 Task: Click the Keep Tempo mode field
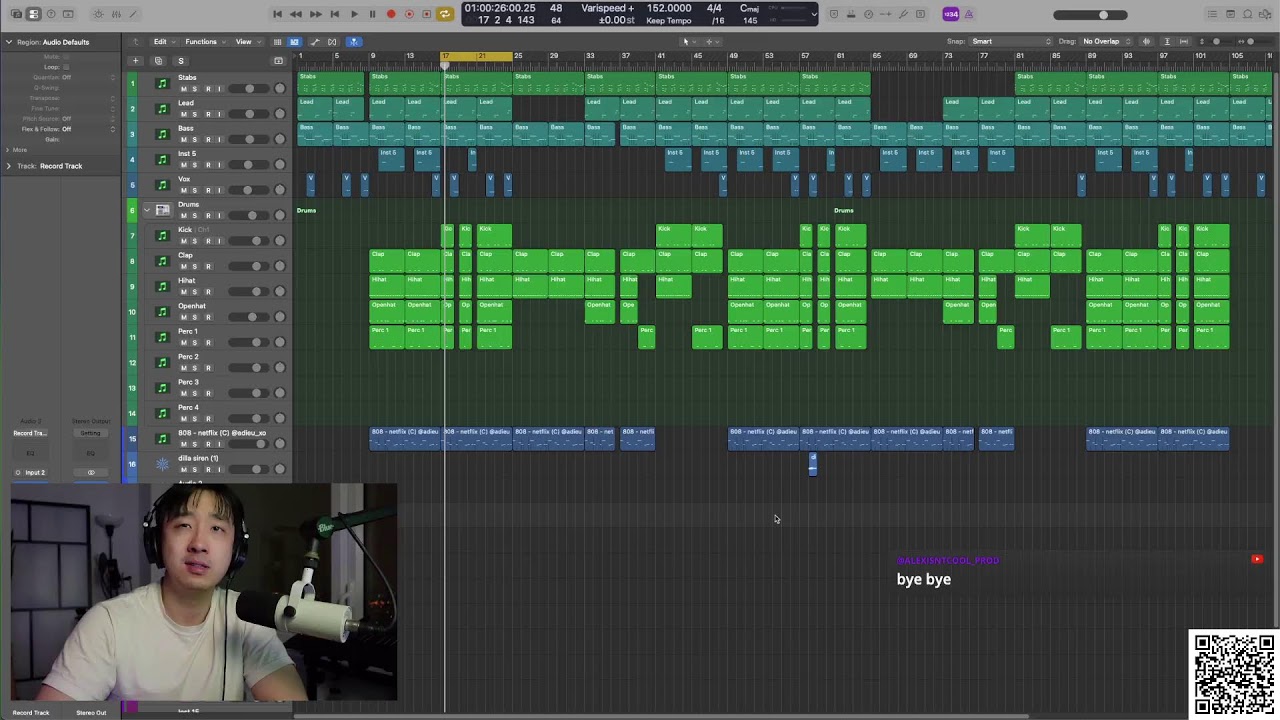tap(668, 20)
